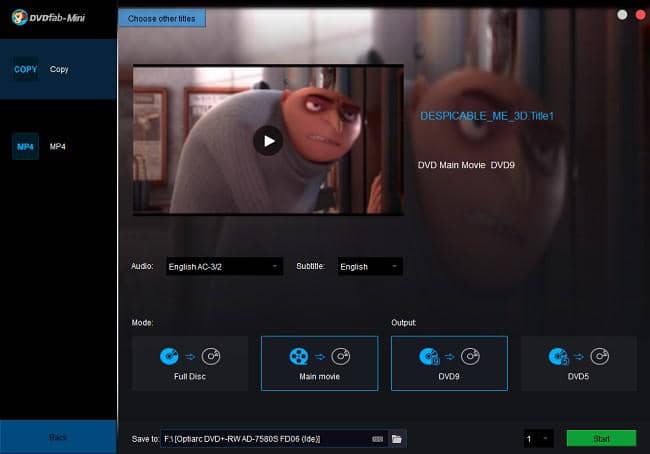Select the MP4 icon in sidebar
Viewport: 650px width, 454px height.
[25, 146]
